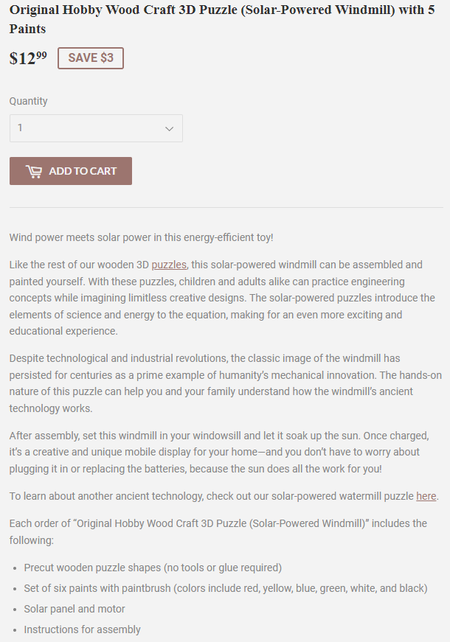The width and height of the screenshot is (450, 642).
Task: Expand the Quantity dropdown chevron arrow
Action: click(x=169, y=129)
